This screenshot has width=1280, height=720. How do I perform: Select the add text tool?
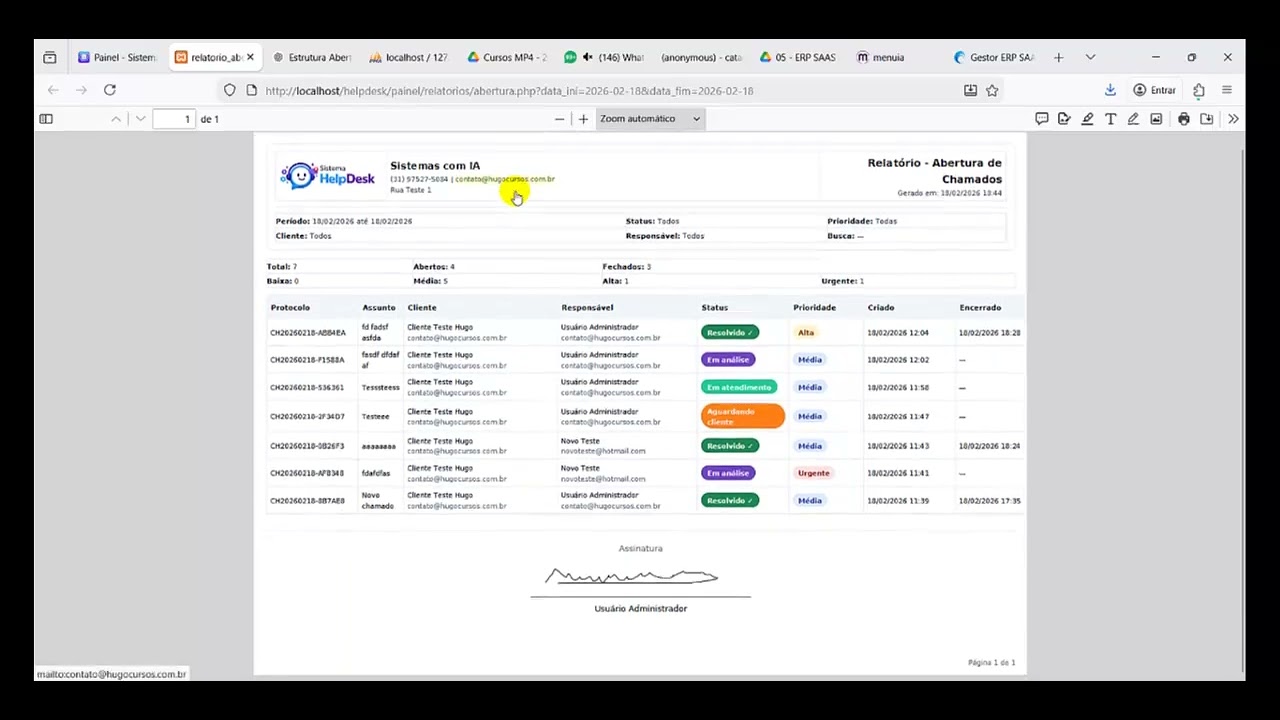click(x=1110, y=119)
